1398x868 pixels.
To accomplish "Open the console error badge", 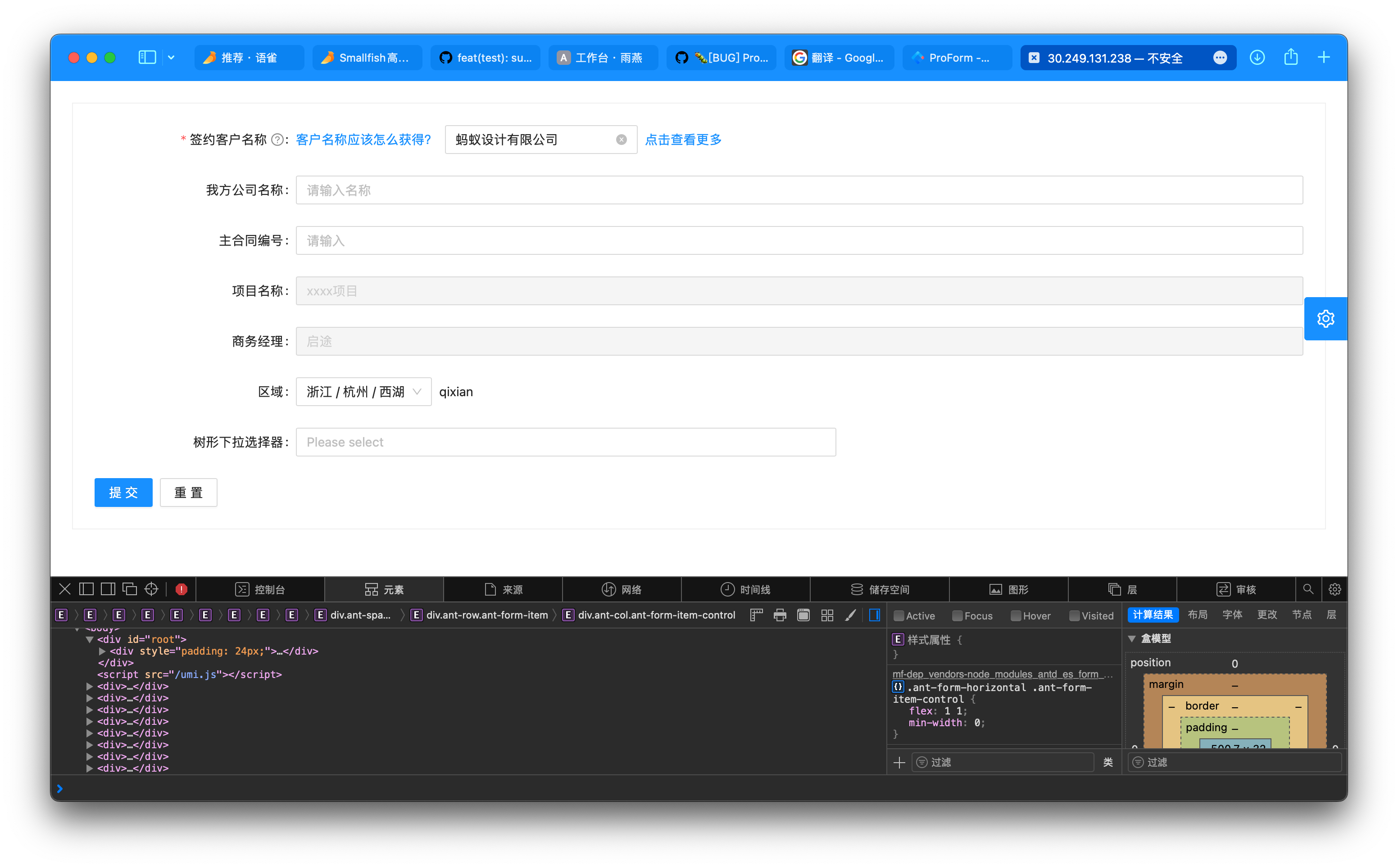I will point(181,588).
